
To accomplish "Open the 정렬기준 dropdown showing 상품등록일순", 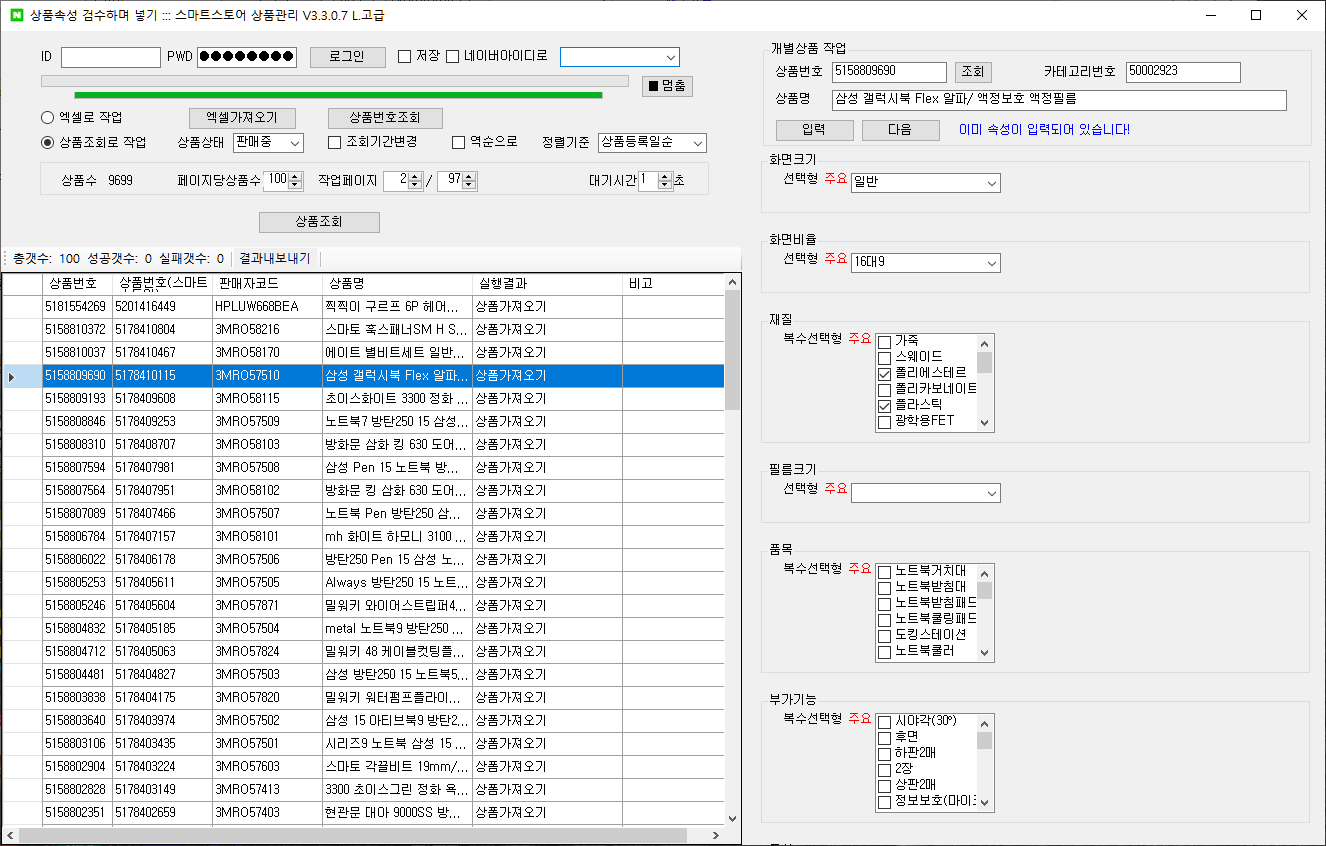I will point(652,143).
